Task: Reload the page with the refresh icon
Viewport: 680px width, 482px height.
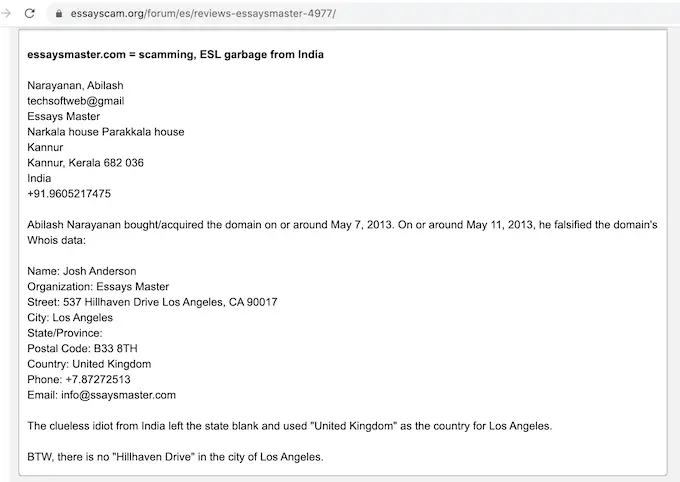Action: [x=29, y=13]
